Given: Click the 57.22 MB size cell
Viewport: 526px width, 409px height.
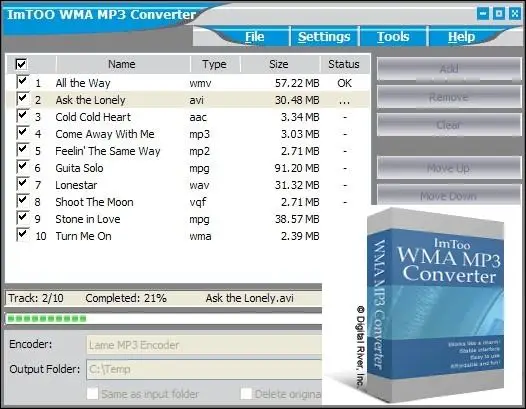Looking at the screenshot, I should [297, 83].
